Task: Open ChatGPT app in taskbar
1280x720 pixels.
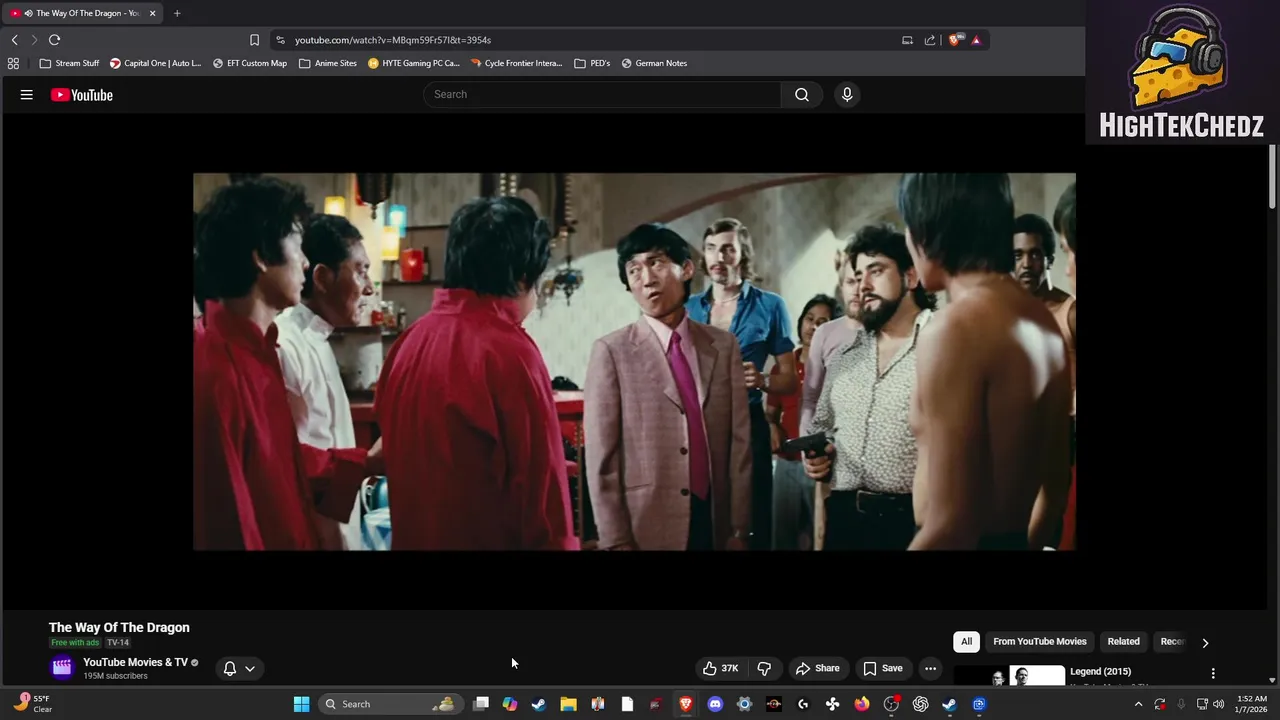Action: 920,704
